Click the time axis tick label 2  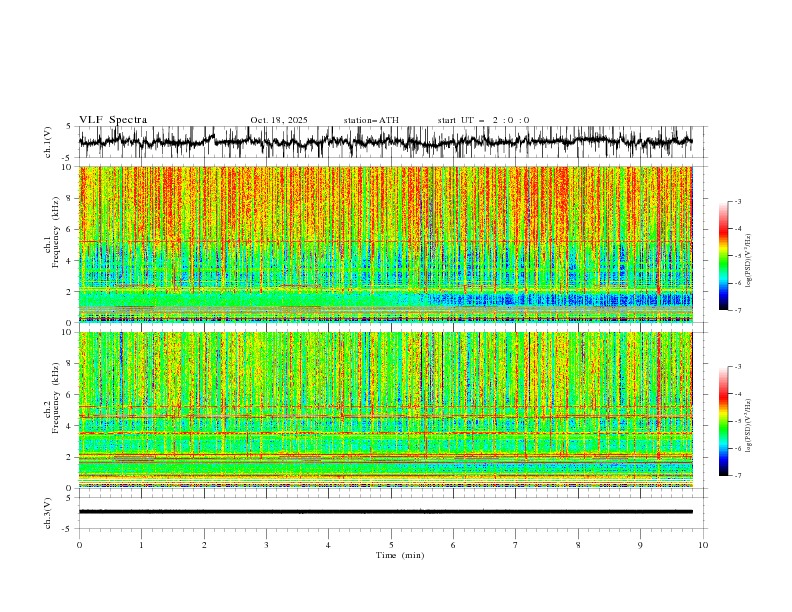[x=204, y=545]
